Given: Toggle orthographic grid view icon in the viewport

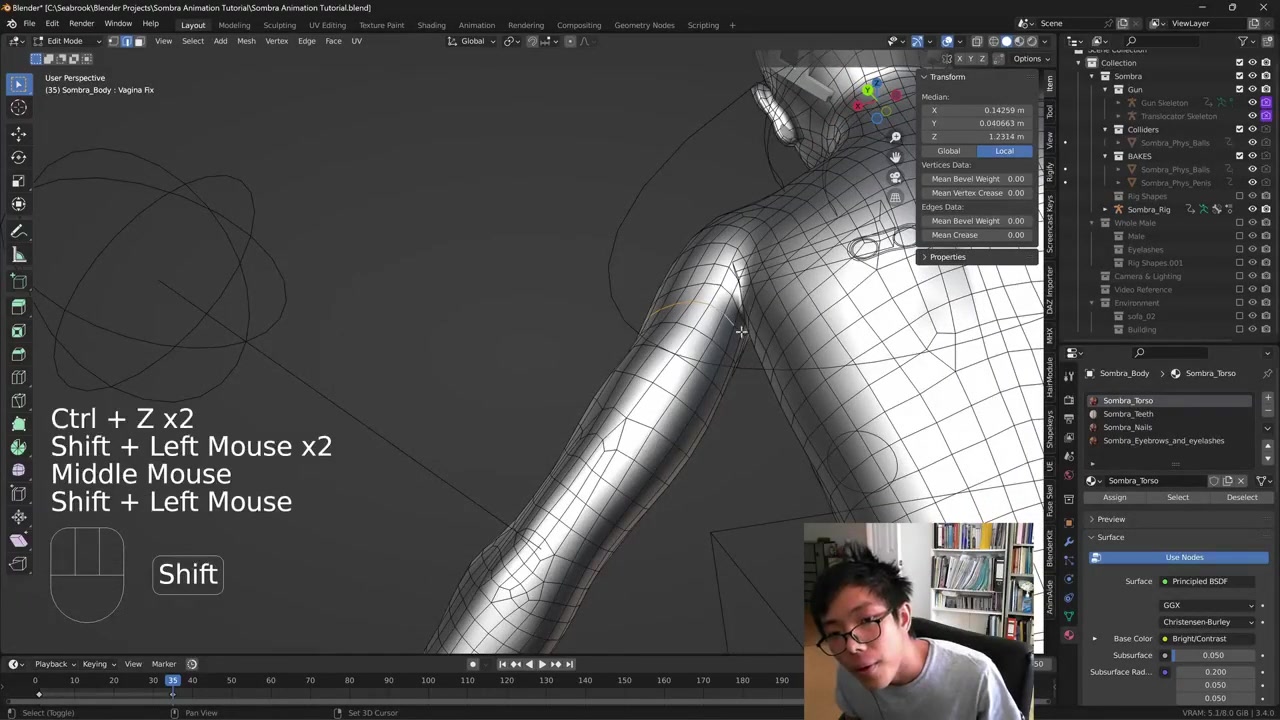Looking at the screenshot, I should 895,198.
